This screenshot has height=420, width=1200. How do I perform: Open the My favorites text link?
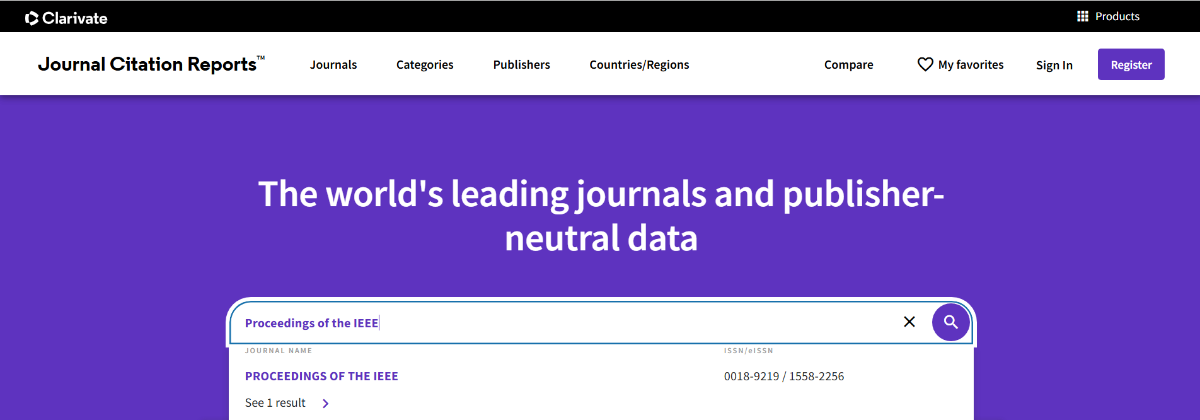tap(970, 65)
